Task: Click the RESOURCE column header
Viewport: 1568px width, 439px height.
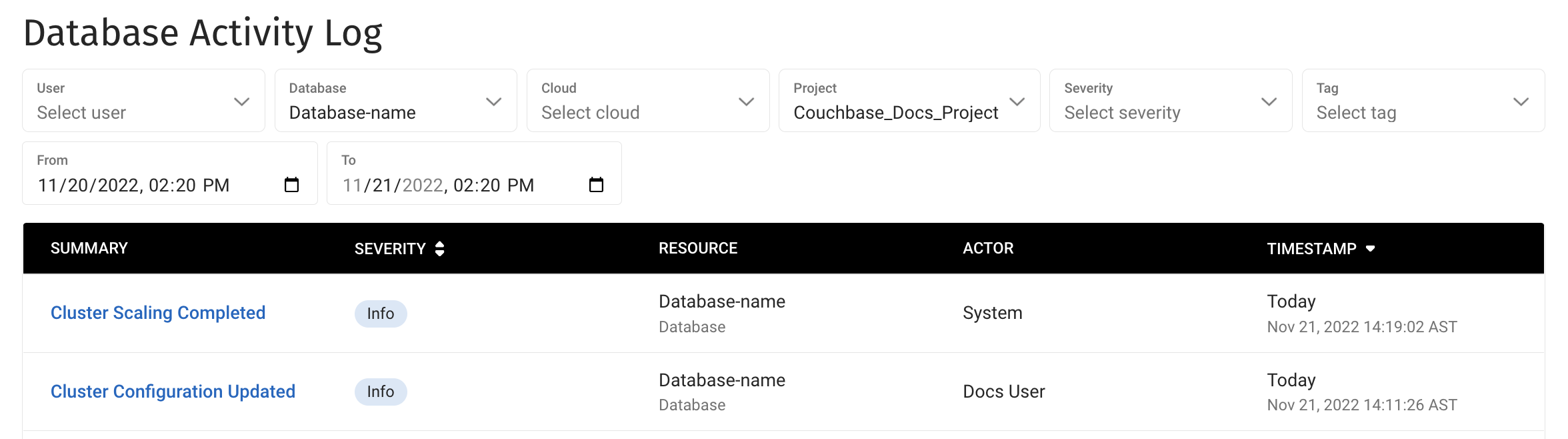Action: pyautogui.click(x=698, y=248)
